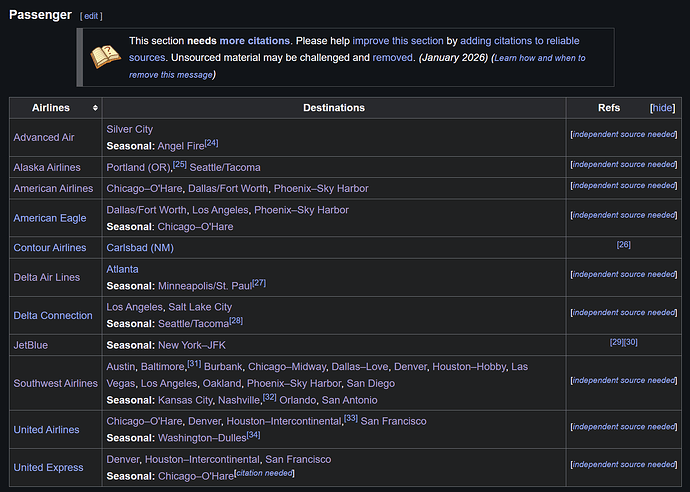Click Burbank destination link
Image resolution: width=690 pixels, height=492 pixels.
point(223,367)
